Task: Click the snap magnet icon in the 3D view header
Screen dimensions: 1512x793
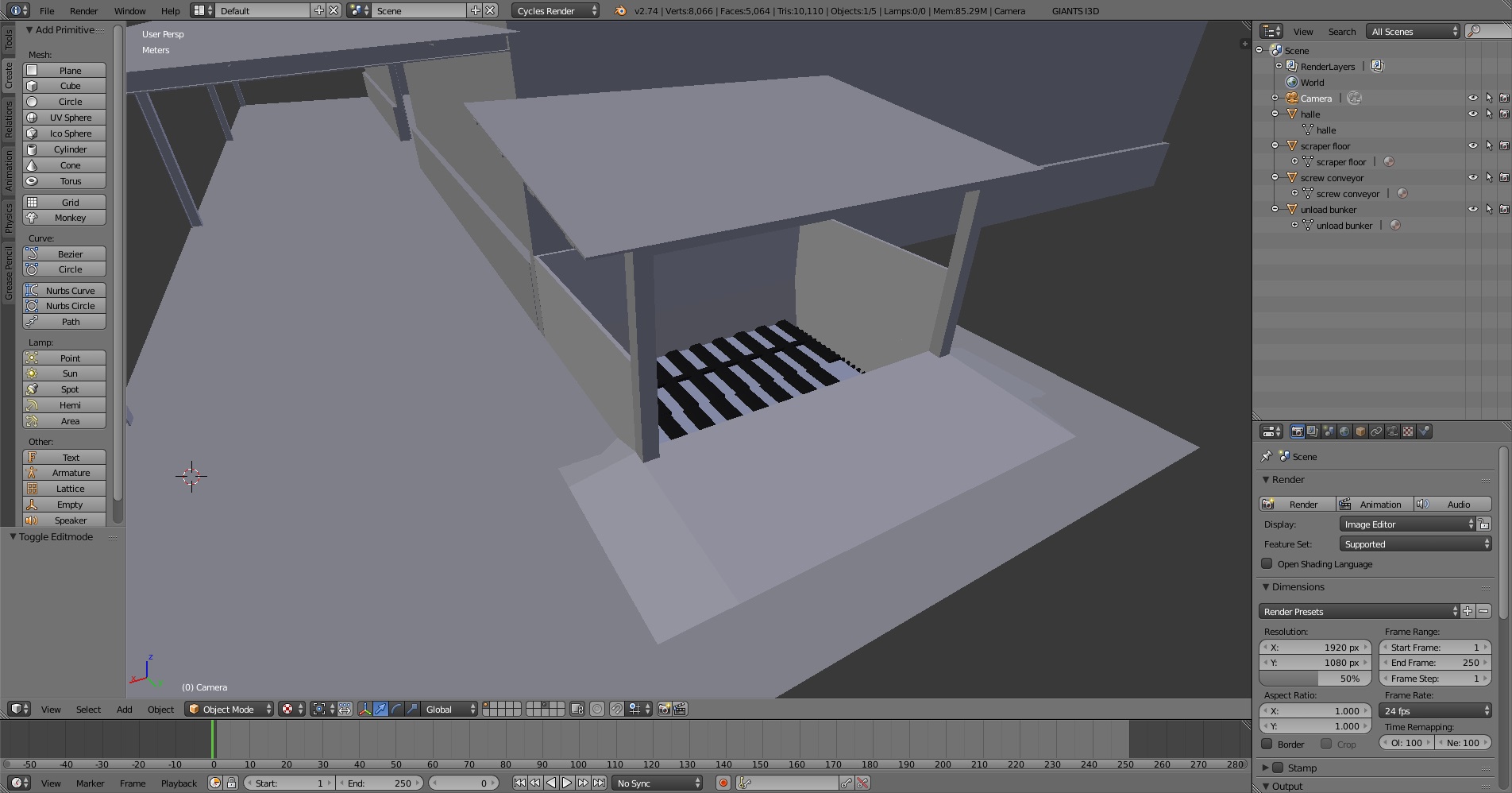Action: 616,709
